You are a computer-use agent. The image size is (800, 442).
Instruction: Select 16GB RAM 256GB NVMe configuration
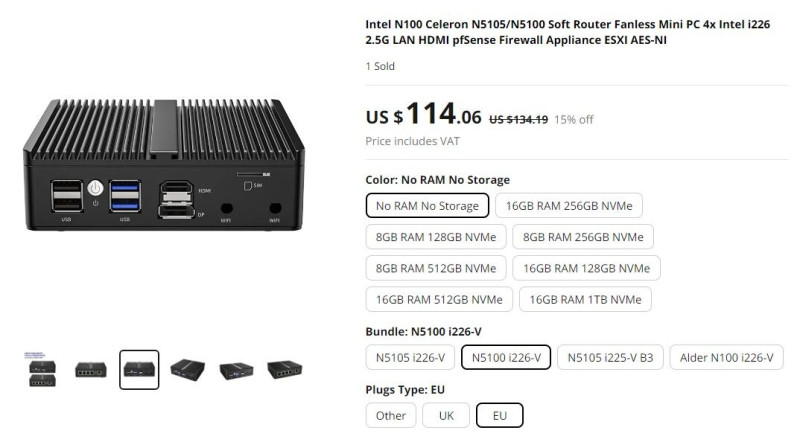(x=569, y=206)
